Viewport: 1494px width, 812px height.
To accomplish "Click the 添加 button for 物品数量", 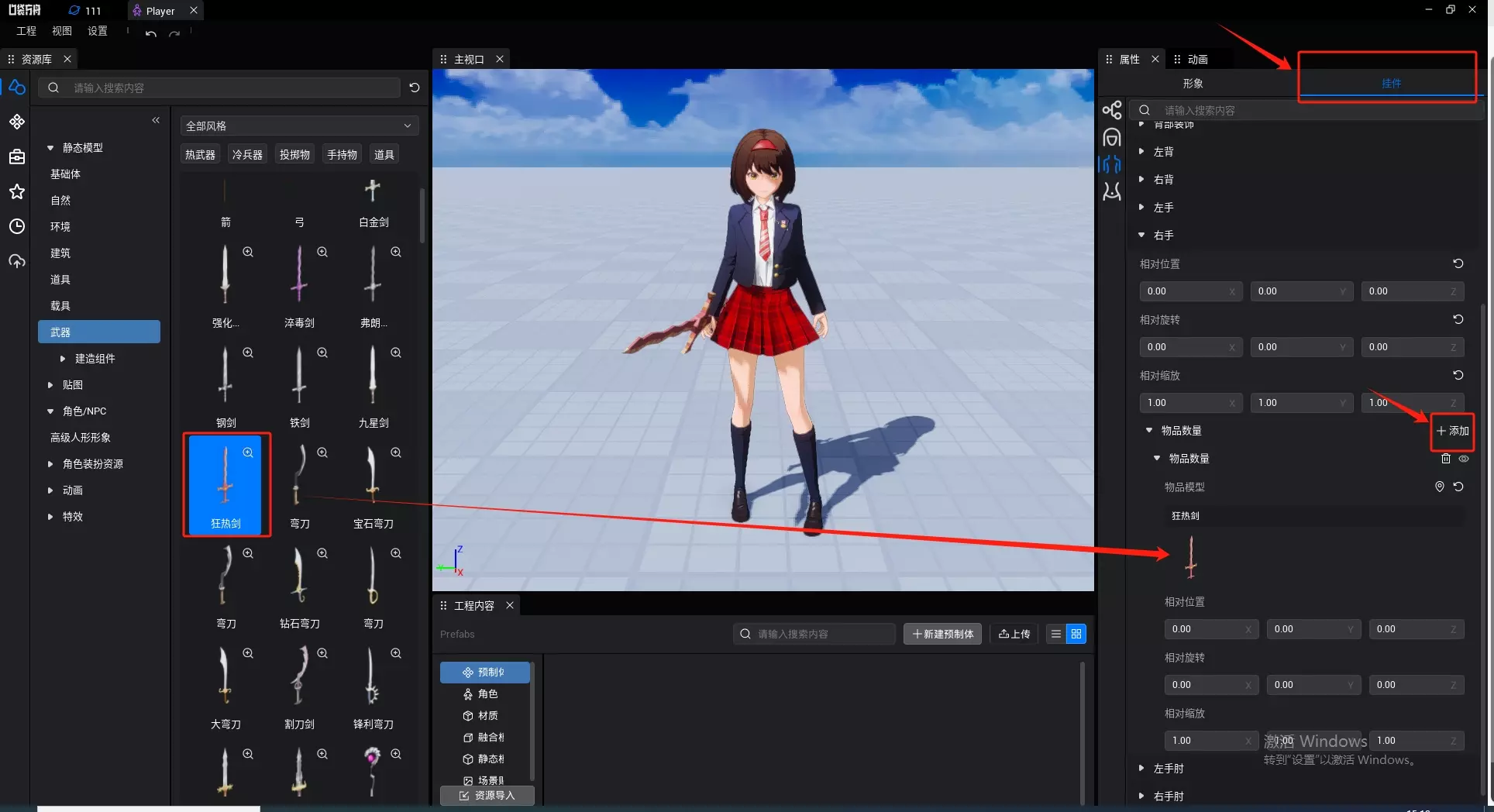I will coord(1452,431).
